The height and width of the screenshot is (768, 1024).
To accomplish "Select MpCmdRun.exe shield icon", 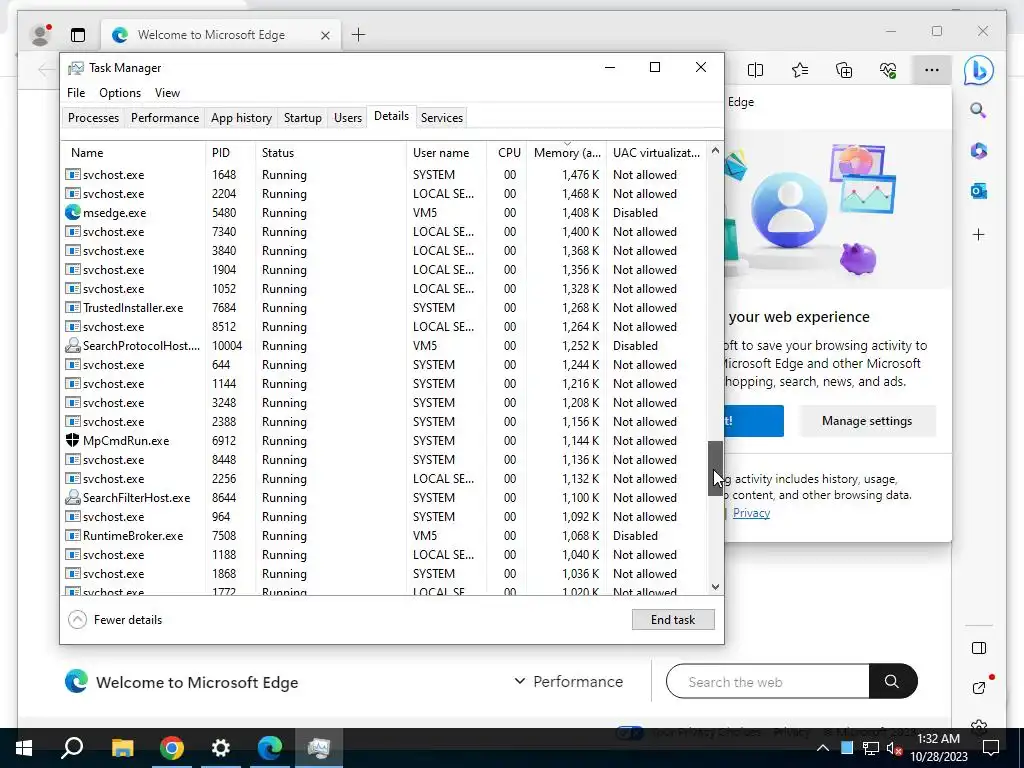I will point(72,440).
